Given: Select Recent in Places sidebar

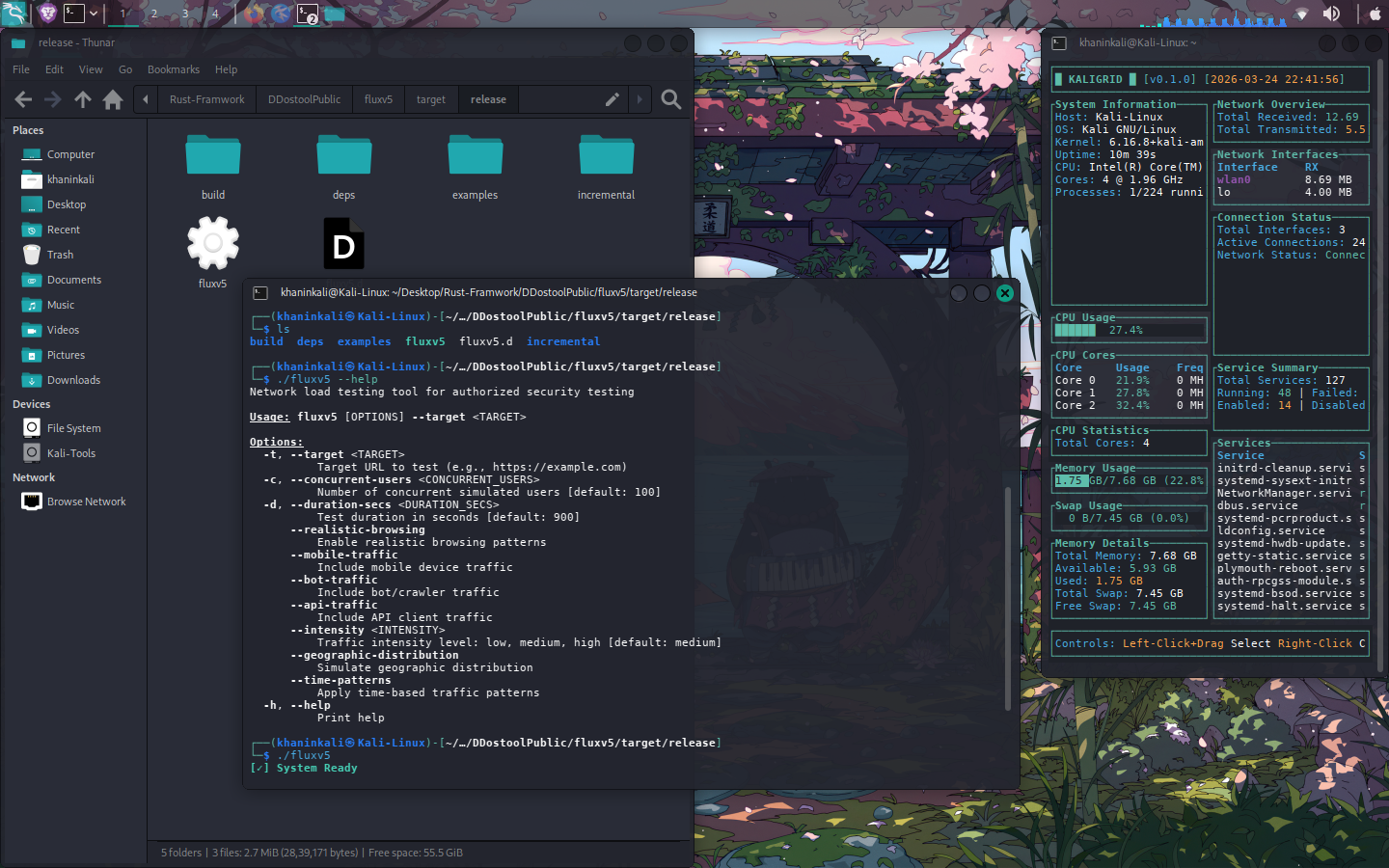Looking at the screenshot, I should point(73,230).
